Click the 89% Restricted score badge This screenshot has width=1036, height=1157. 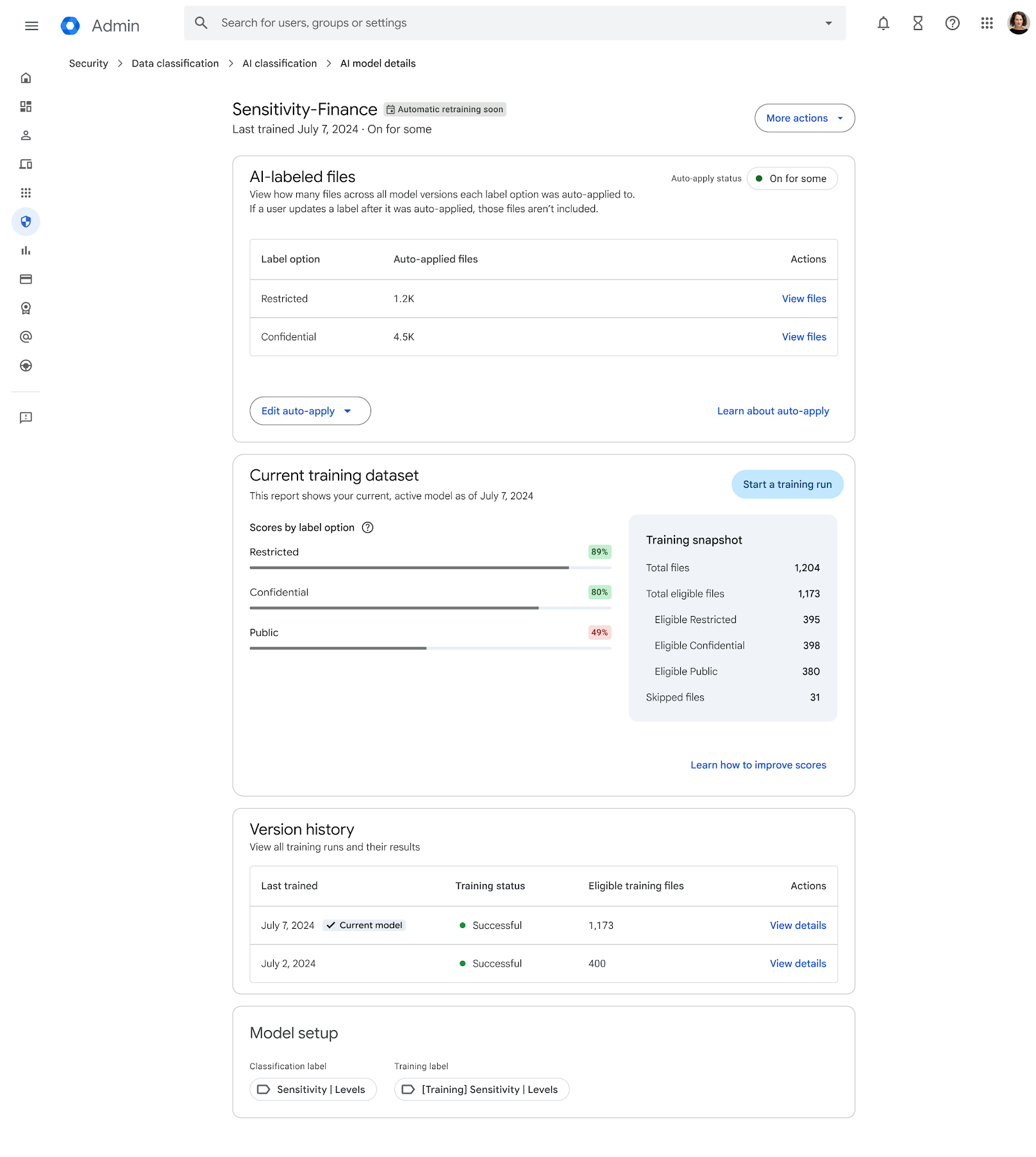pos(600,552)
